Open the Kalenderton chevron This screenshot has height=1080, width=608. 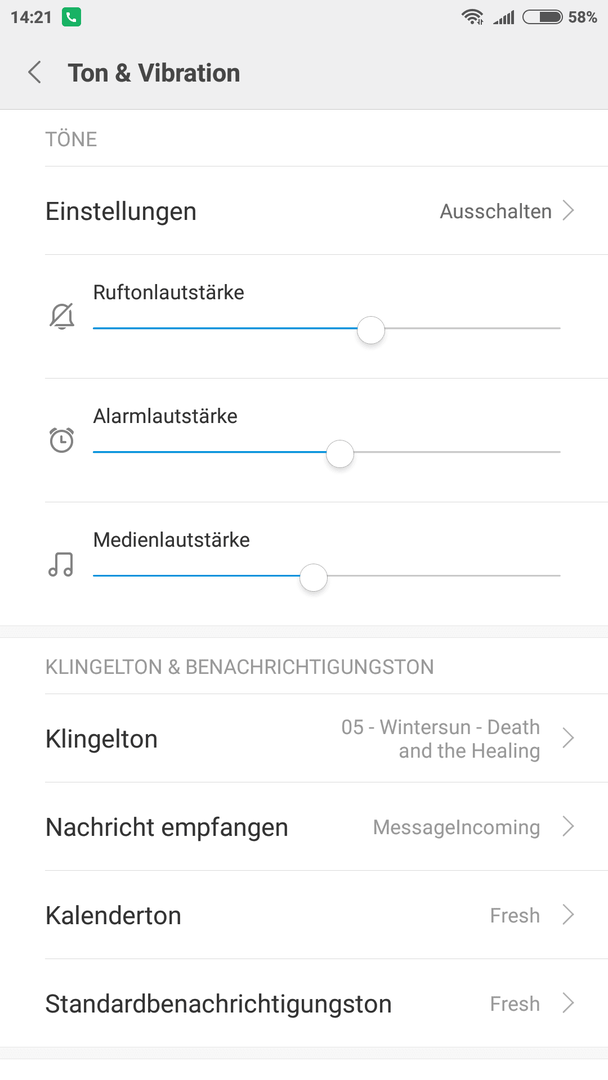tap(568, 914)
